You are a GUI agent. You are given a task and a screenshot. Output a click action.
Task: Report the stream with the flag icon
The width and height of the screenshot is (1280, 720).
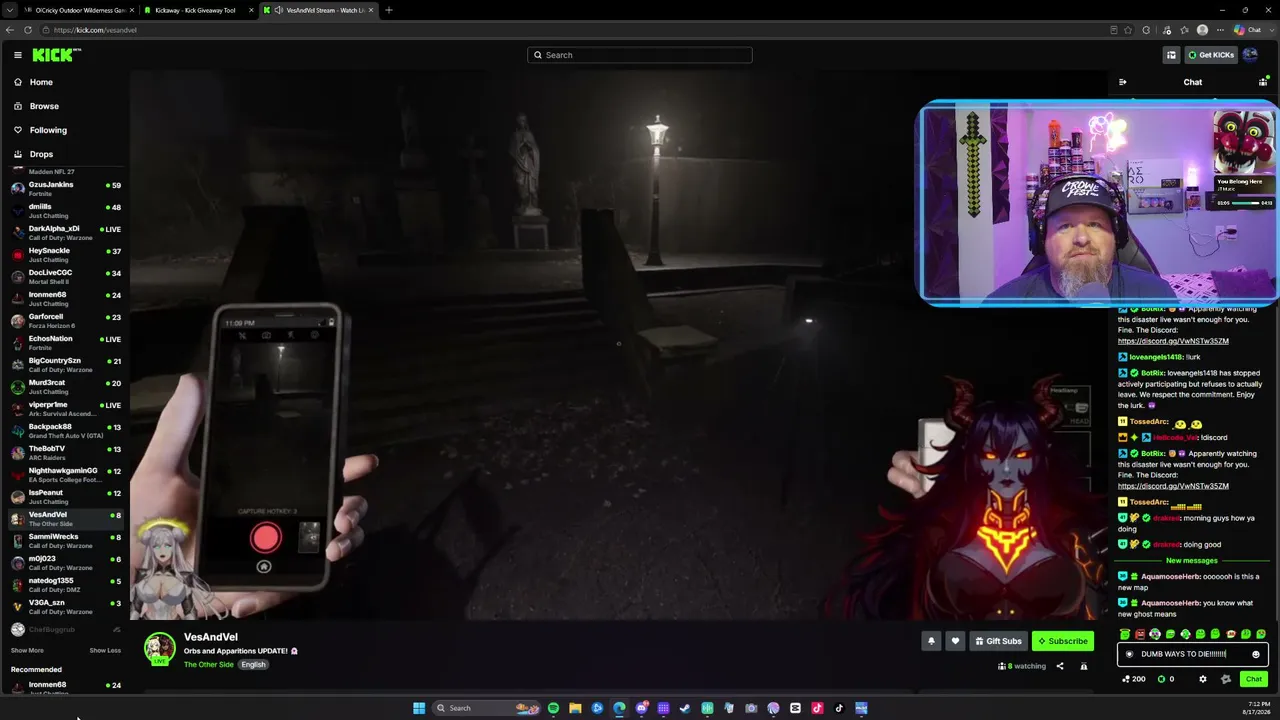coord(1083,666)
